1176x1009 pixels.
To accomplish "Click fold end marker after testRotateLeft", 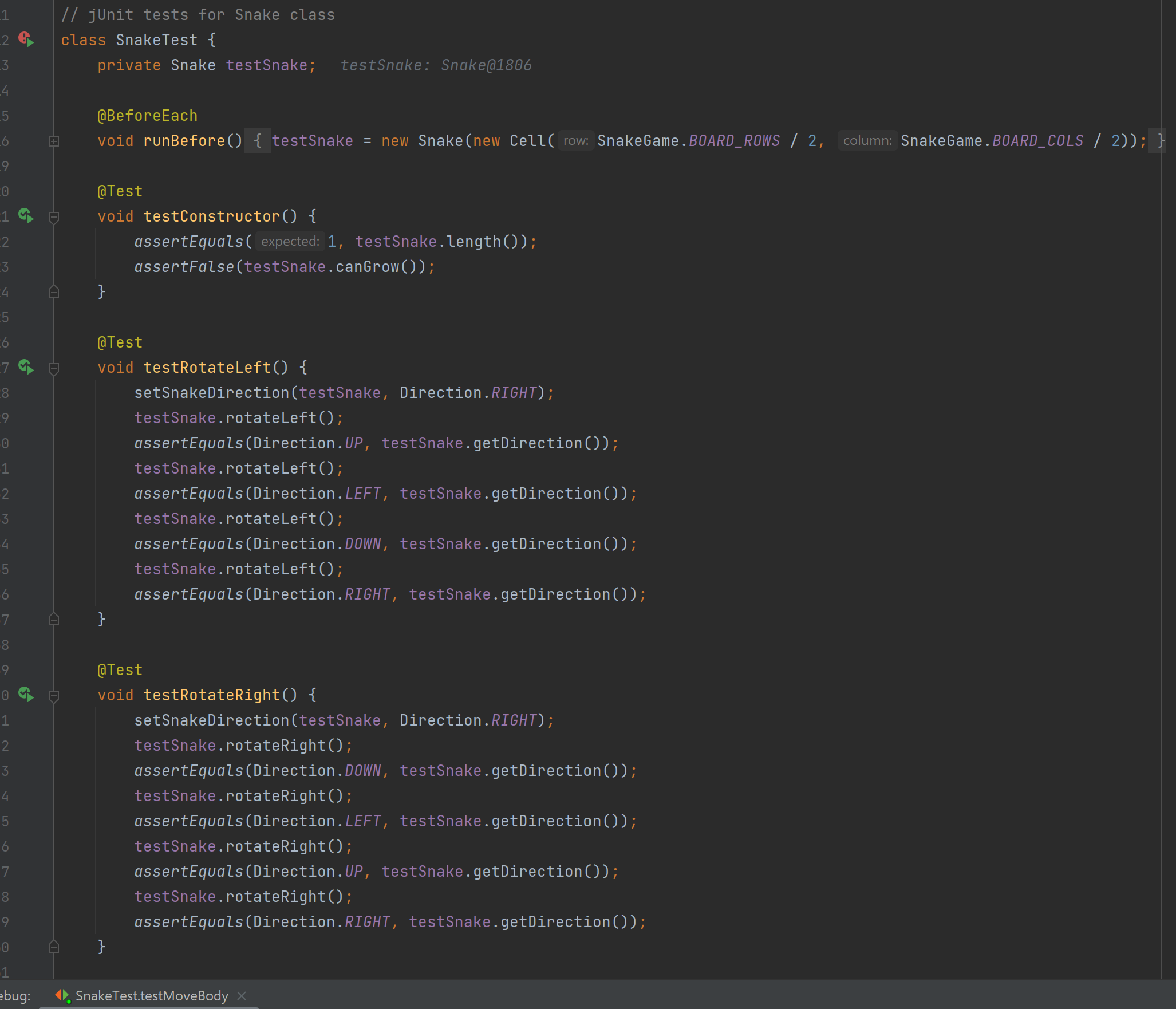I will coord(54,619).
